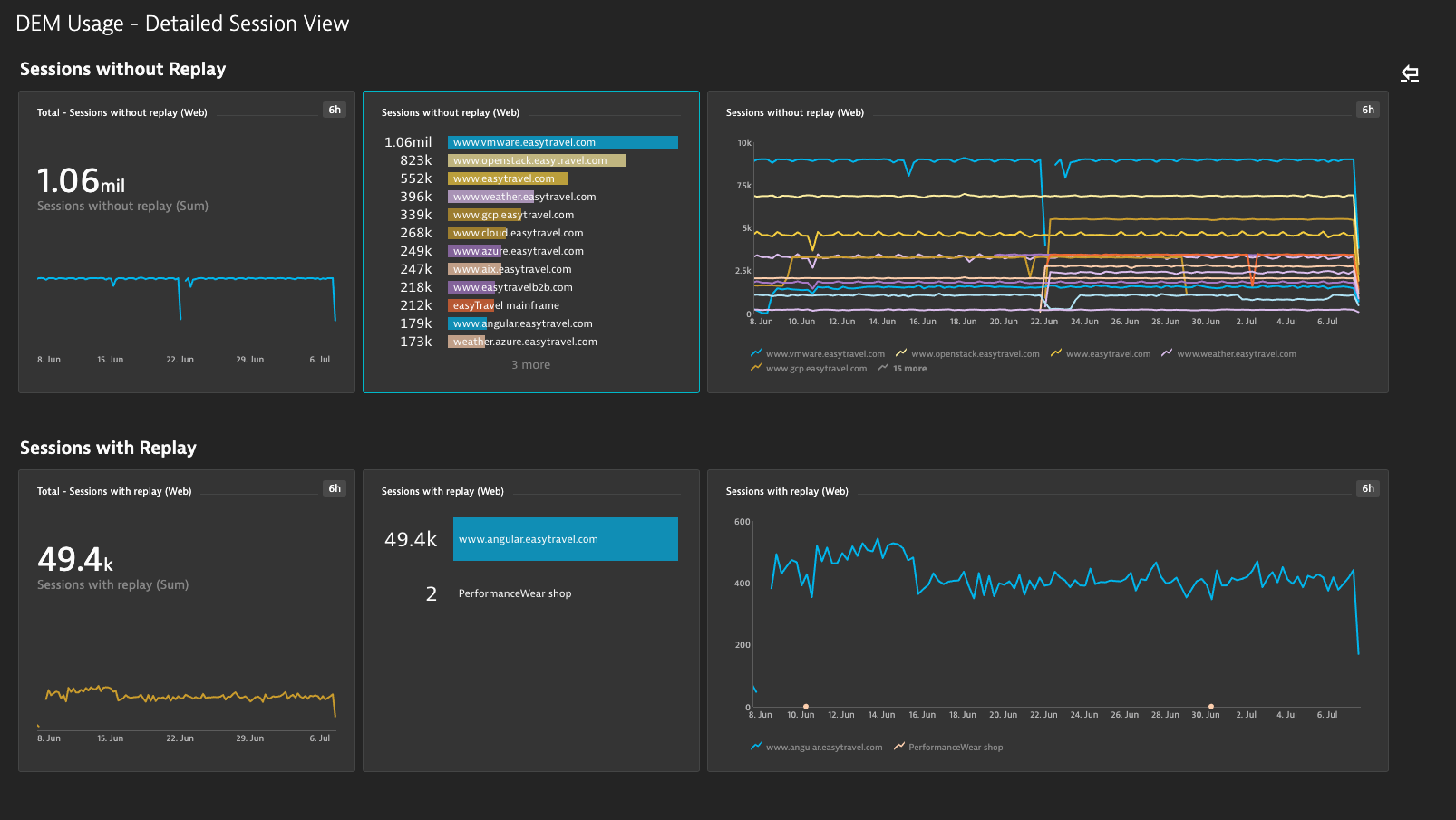Click the 'Sessions without Replay' section header
Image resolution: width=1456 pixels, height=820 pixels.
pos(122,69)
